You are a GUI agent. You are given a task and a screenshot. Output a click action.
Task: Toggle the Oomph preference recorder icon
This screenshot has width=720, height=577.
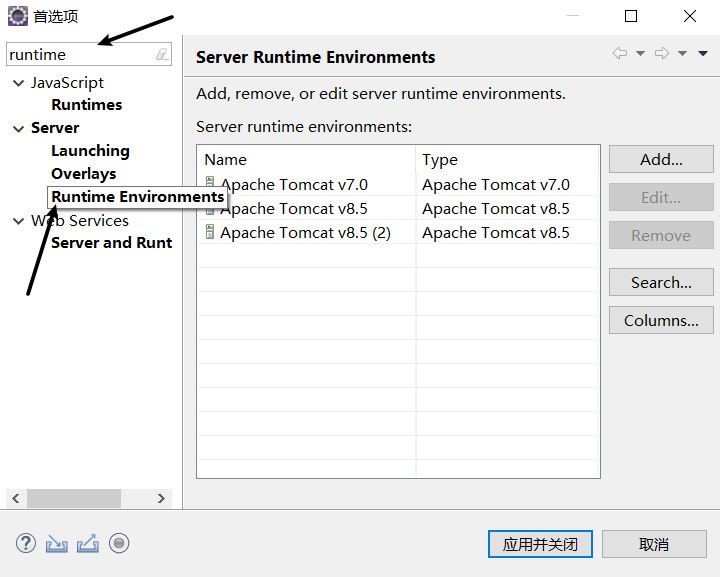click(119, 543)
